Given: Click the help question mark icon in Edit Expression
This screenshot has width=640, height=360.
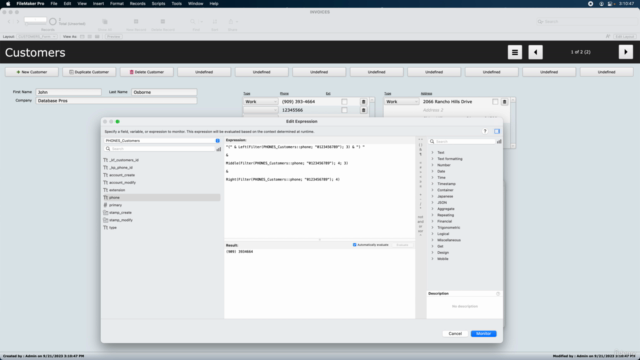Looking at the screenshot, I should pos(485,131).
